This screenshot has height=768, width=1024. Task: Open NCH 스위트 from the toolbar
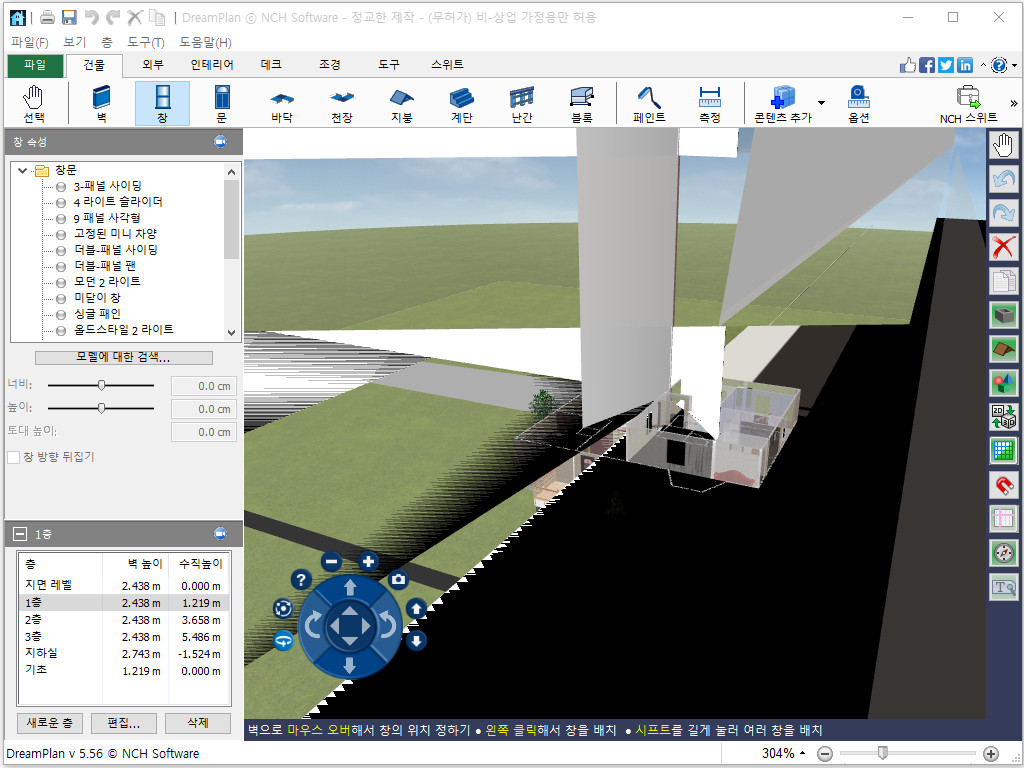[x=968, y=104]
